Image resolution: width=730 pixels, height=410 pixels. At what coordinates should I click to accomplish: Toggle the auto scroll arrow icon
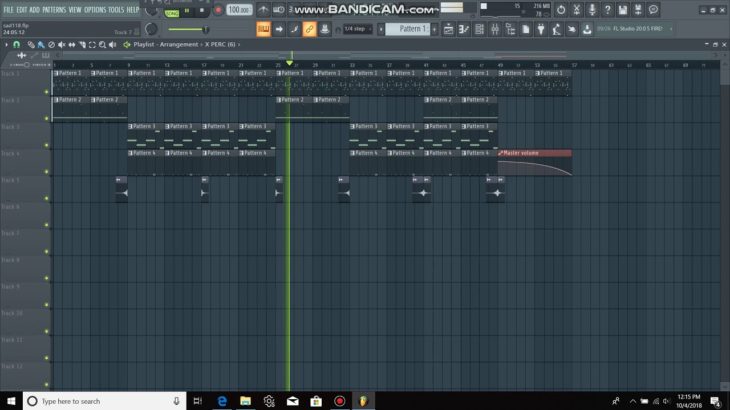pyautogui.click(x=279, y=29)
